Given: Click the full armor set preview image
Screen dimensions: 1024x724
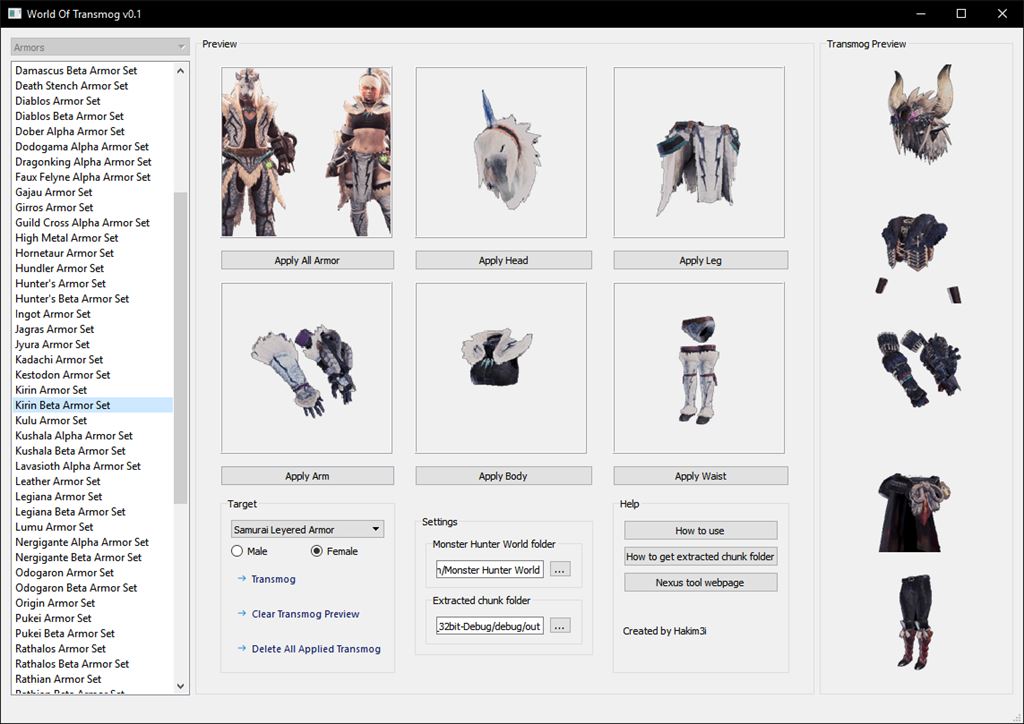Looking at the screenshot, I should coord(307,152).
